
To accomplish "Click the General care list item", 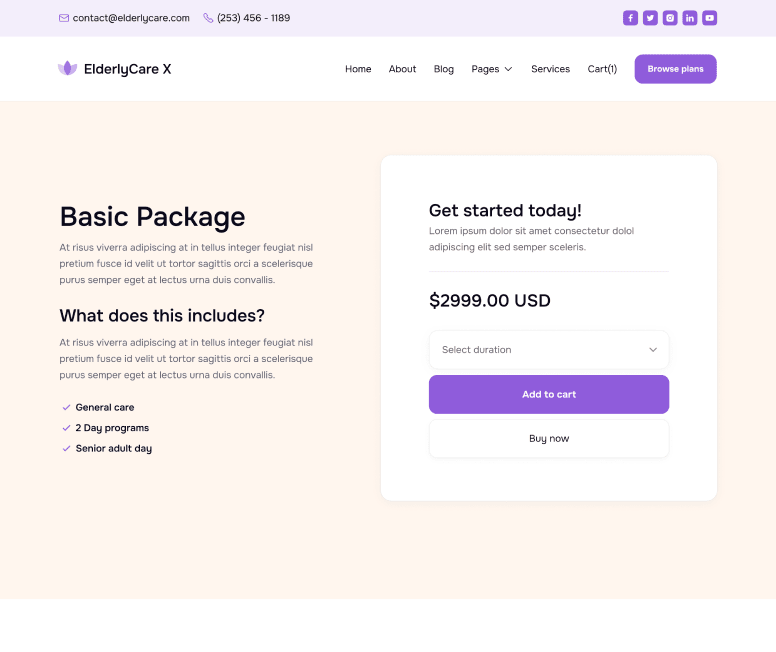I will pyautogui.click(x=104, y=407).
